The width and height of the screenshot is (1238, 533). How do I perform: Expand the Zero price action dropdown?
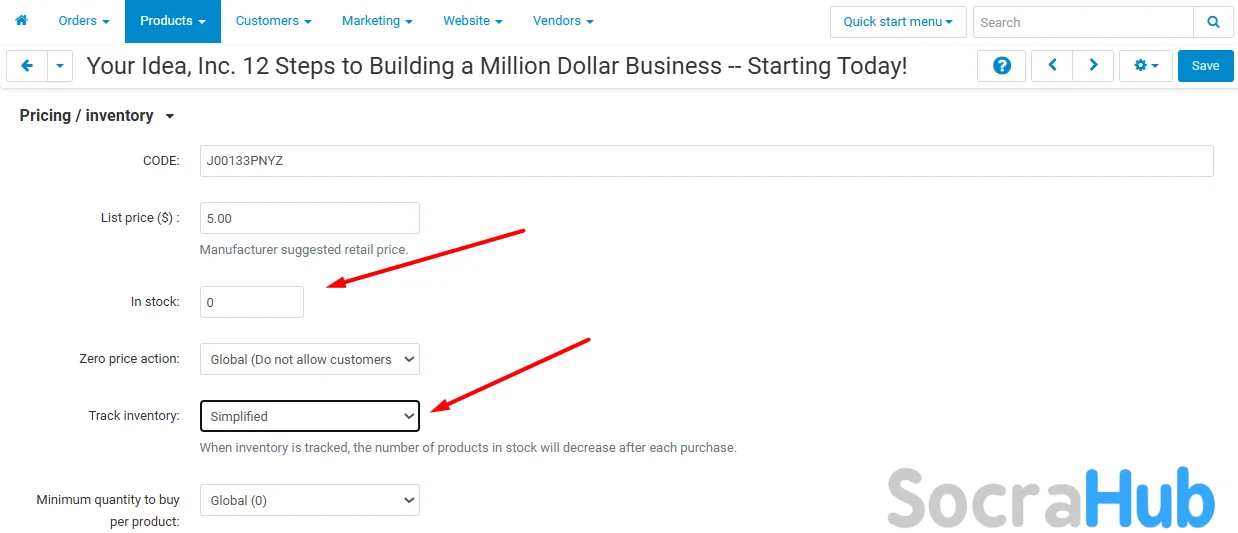click(x=309, y=359)
